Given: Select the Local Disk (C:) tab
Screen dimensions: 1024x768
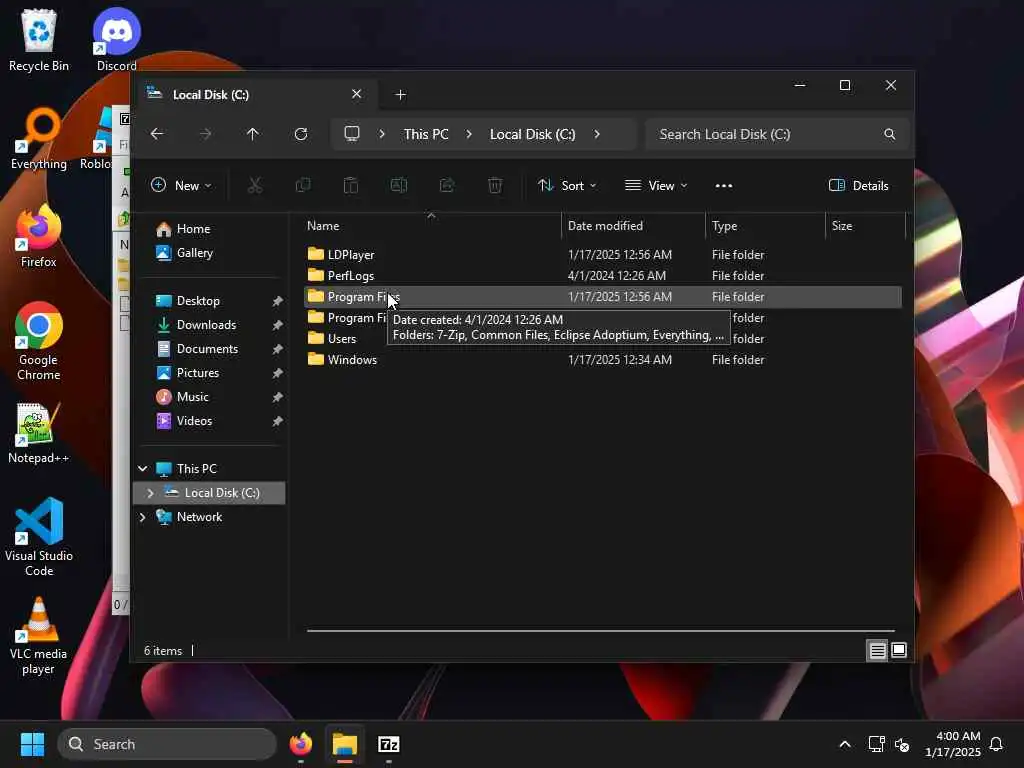Looking at the screenshot, I should pos(255,95).
